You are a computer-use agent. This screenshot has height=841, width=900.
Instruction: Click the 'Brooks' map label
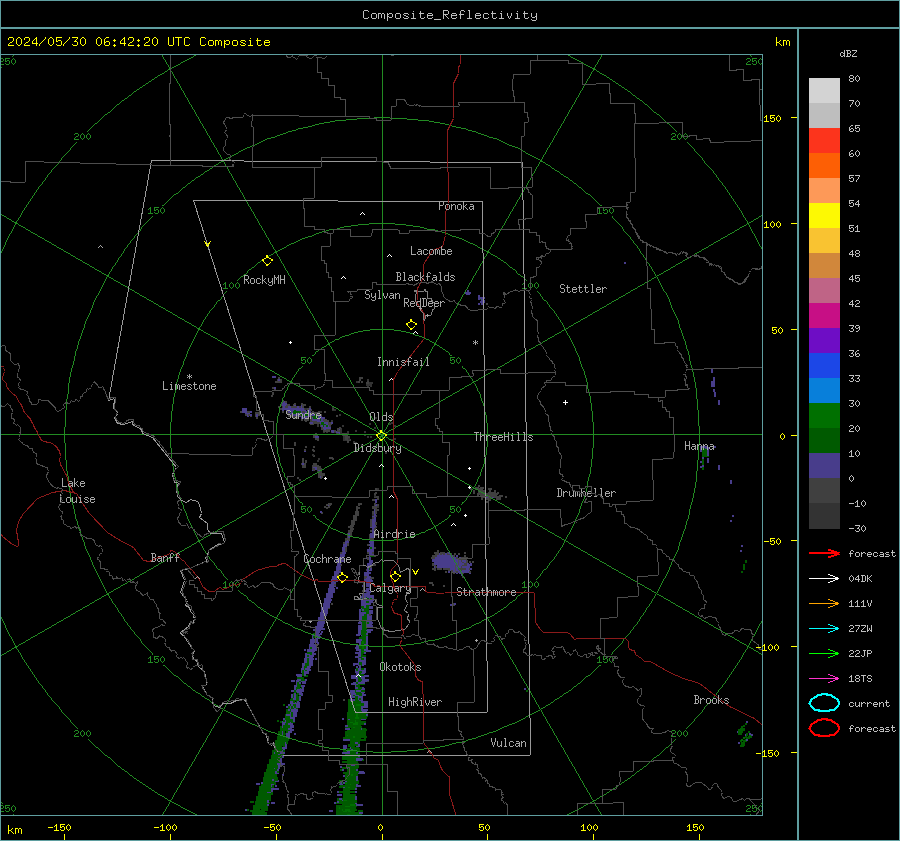pyautogui.click(x=711, y=700)
